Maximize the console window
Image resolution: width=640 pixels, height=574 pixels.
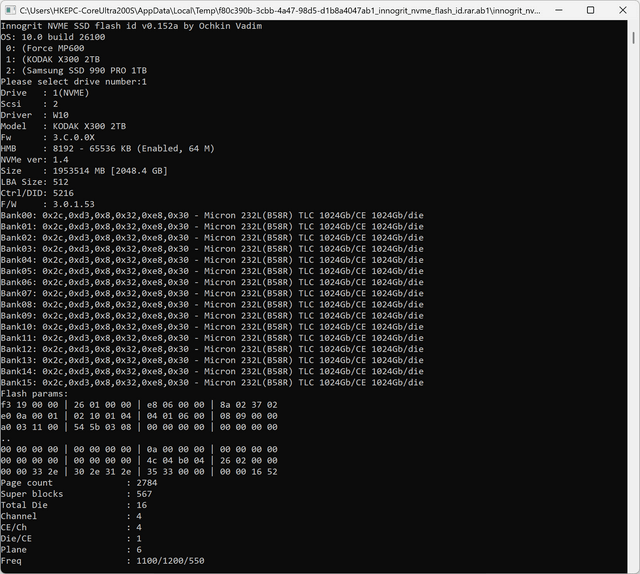[590, 10]
